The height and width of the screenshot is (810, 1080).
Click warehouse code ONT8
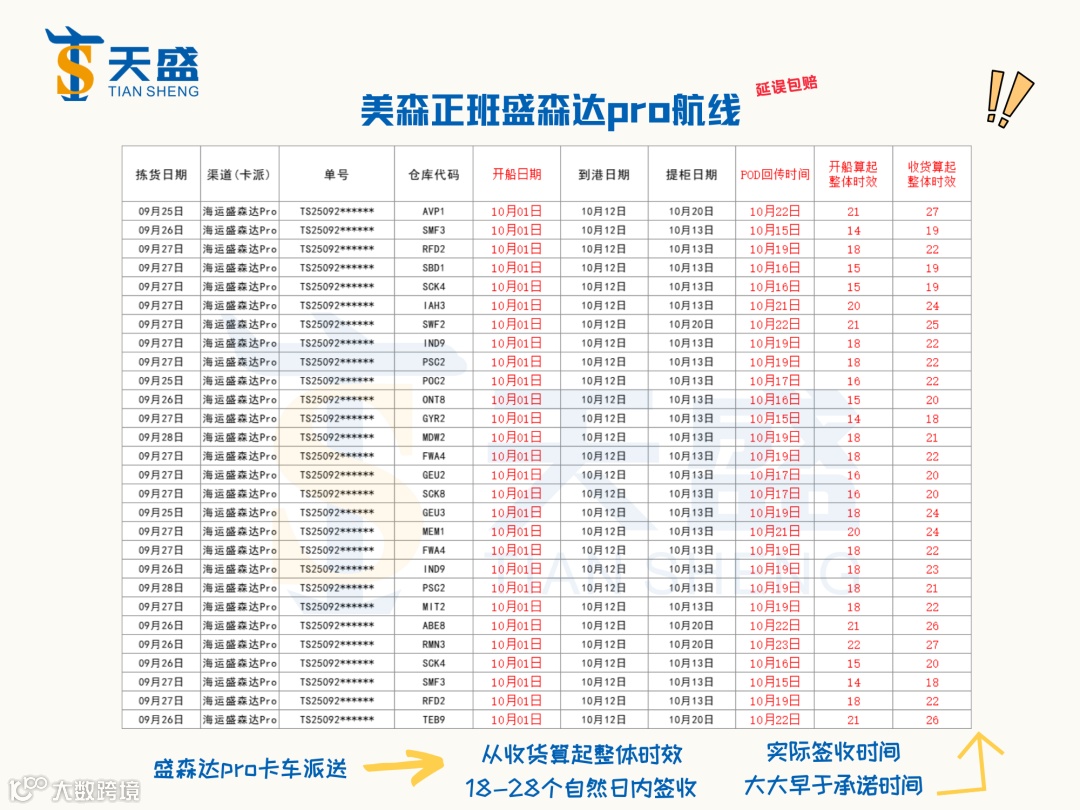433,399
